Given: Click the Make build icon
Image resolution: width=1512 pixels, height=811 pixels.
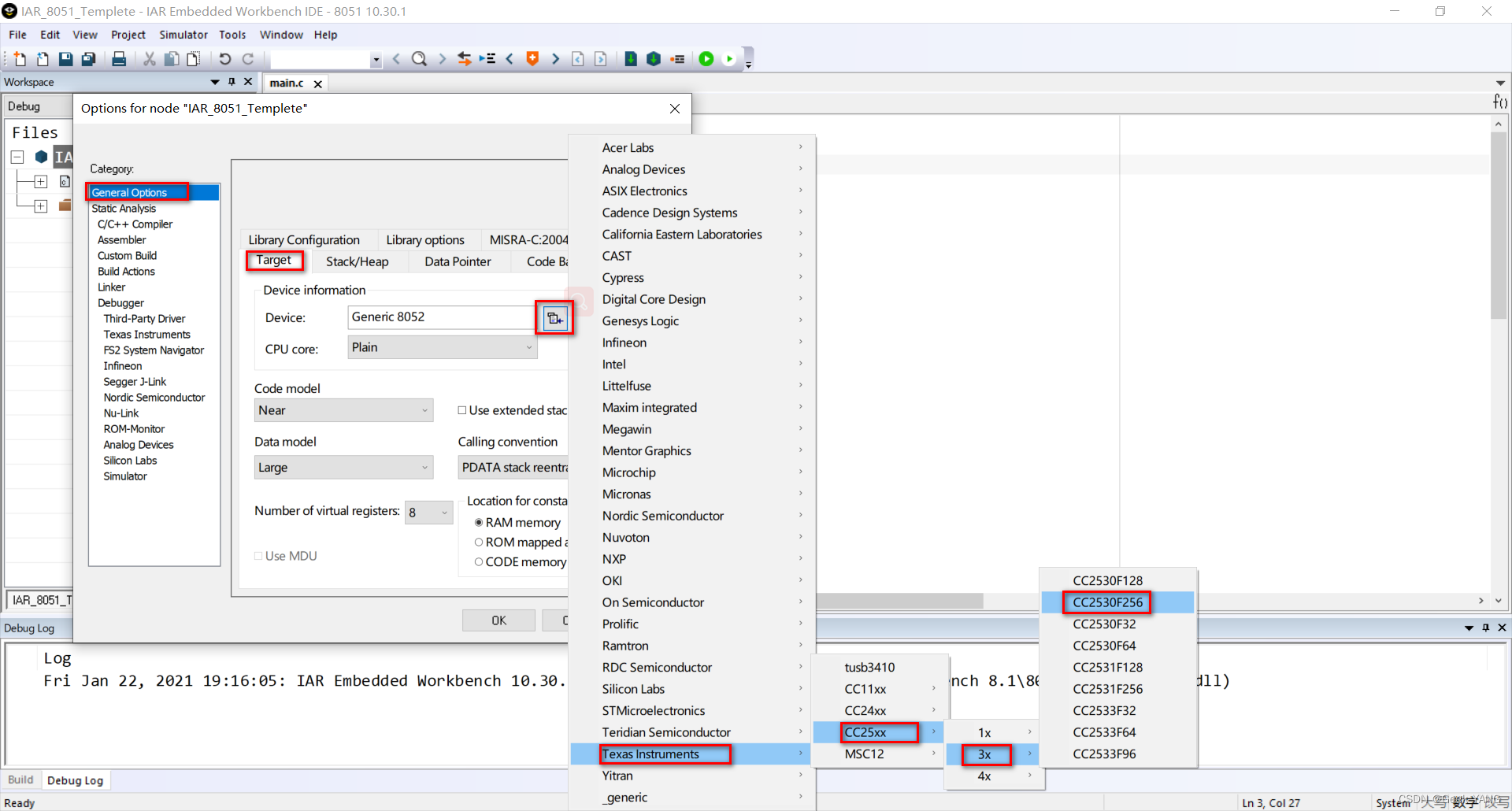Looking at the screenshot, I should click(654, 59).
